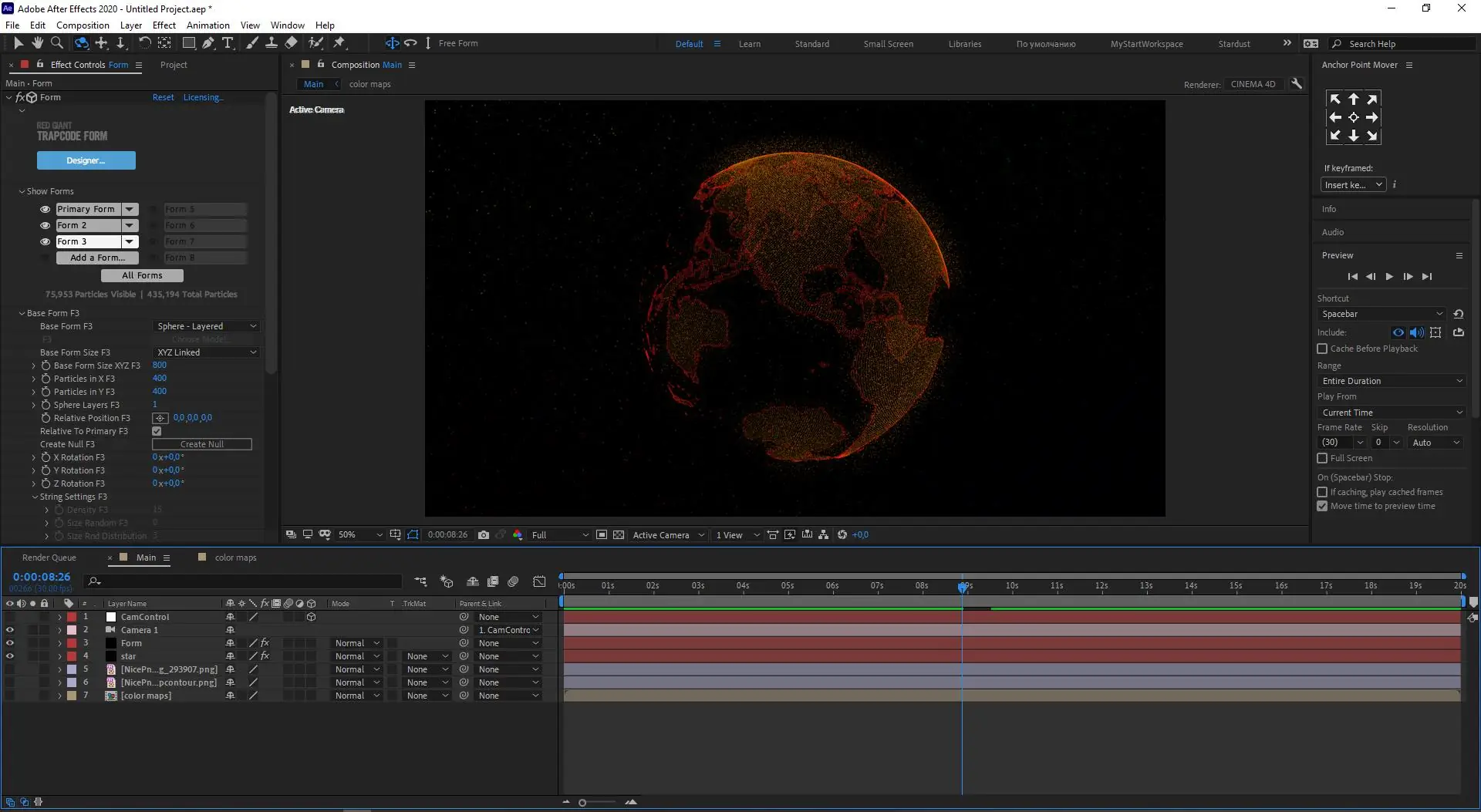Play the preview
This screenshot has height=812, width=1481.
pyautogui.click(x=1389, y=277)
